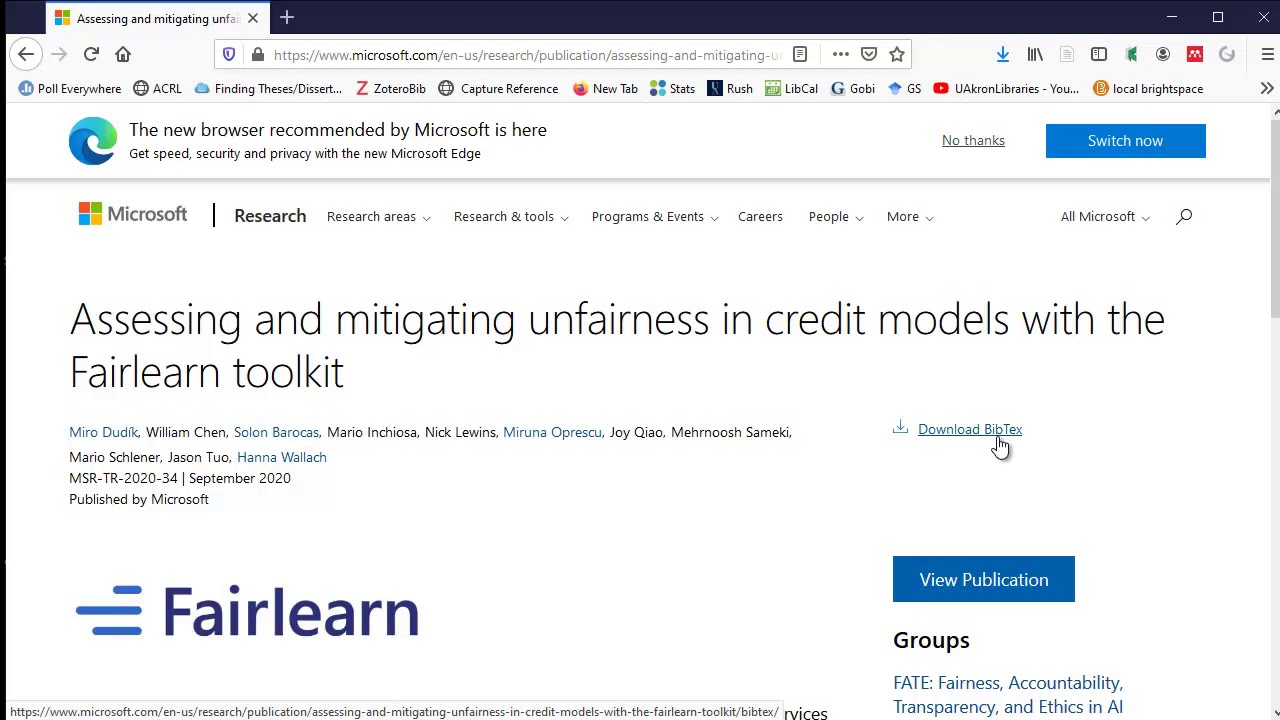The height and width of the screenshot is (720, 1280).
Task: Open a new tab with the plus
Action: click(x=287, y=17)
